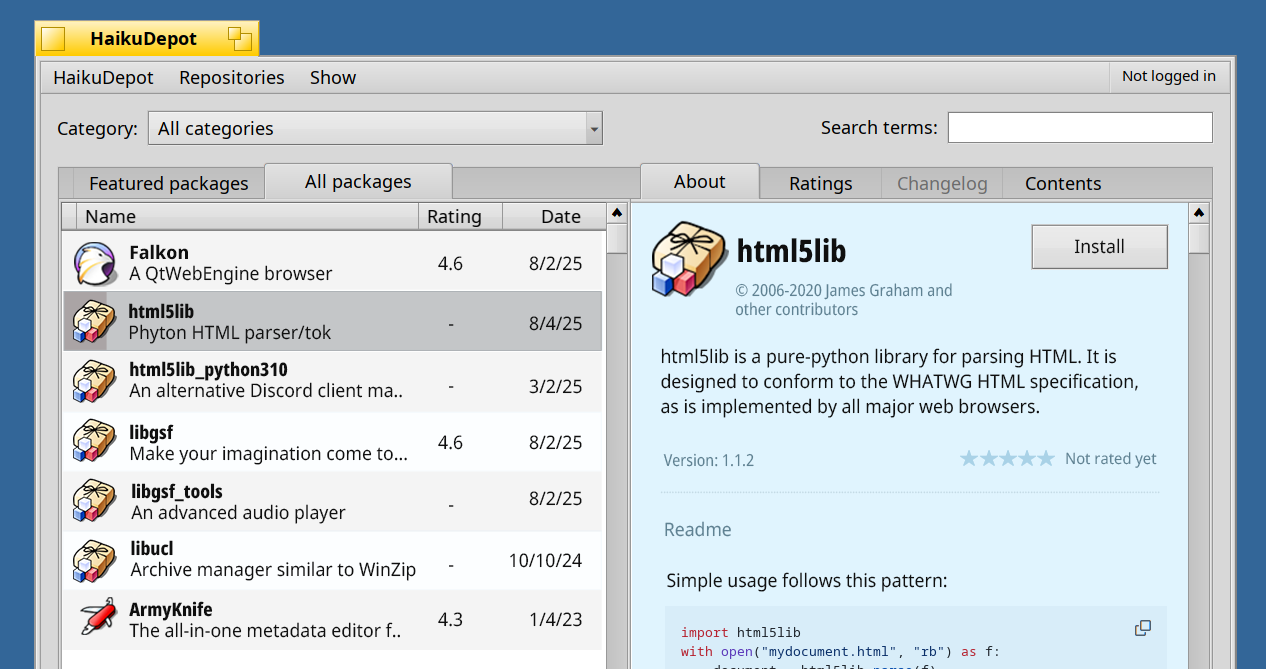Click the 3/2/25 date cell
Screen dimensions: 1266x669
556,386
